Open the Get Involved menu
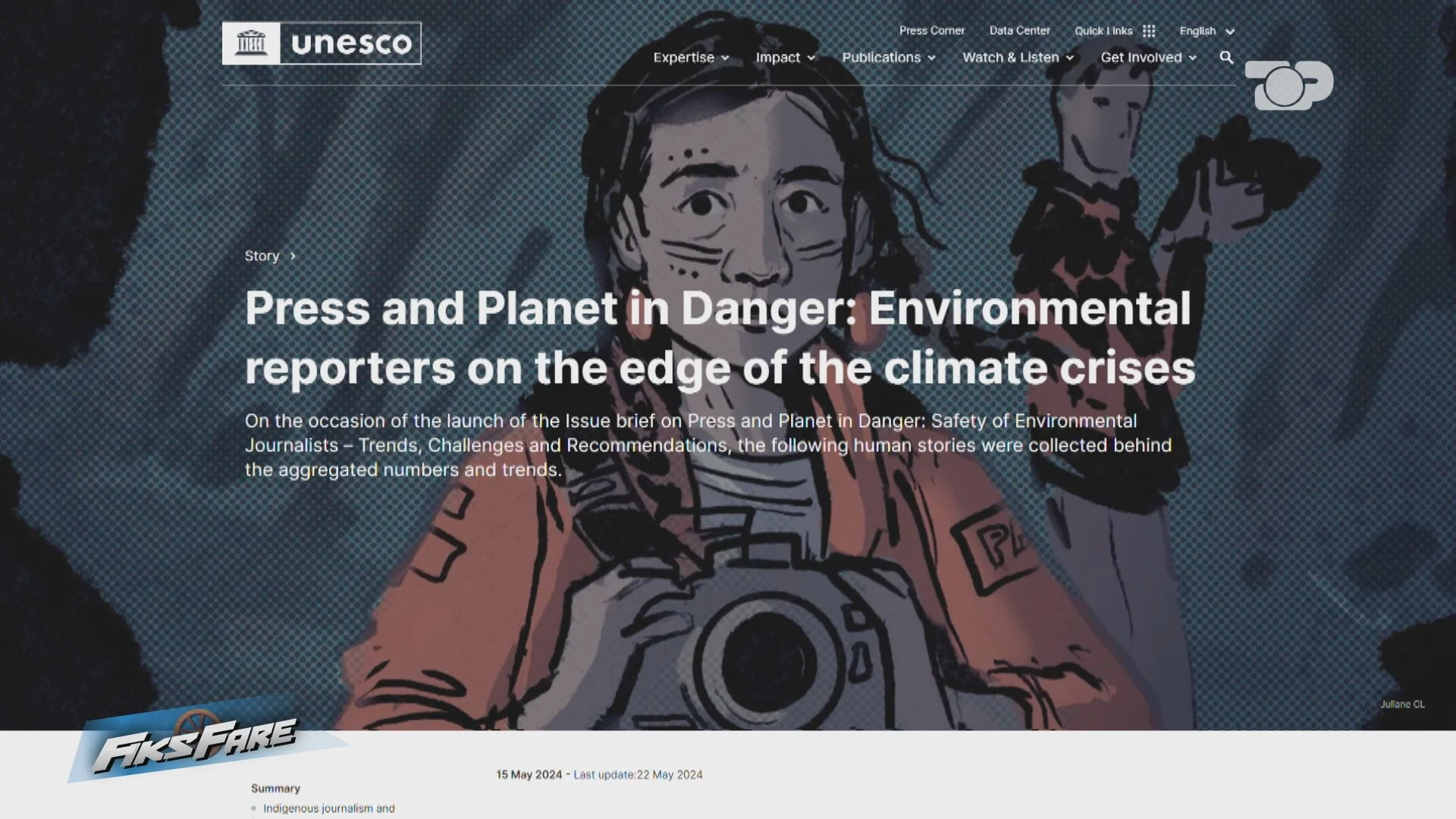Screen dimensions: 1456x819 1148,58
